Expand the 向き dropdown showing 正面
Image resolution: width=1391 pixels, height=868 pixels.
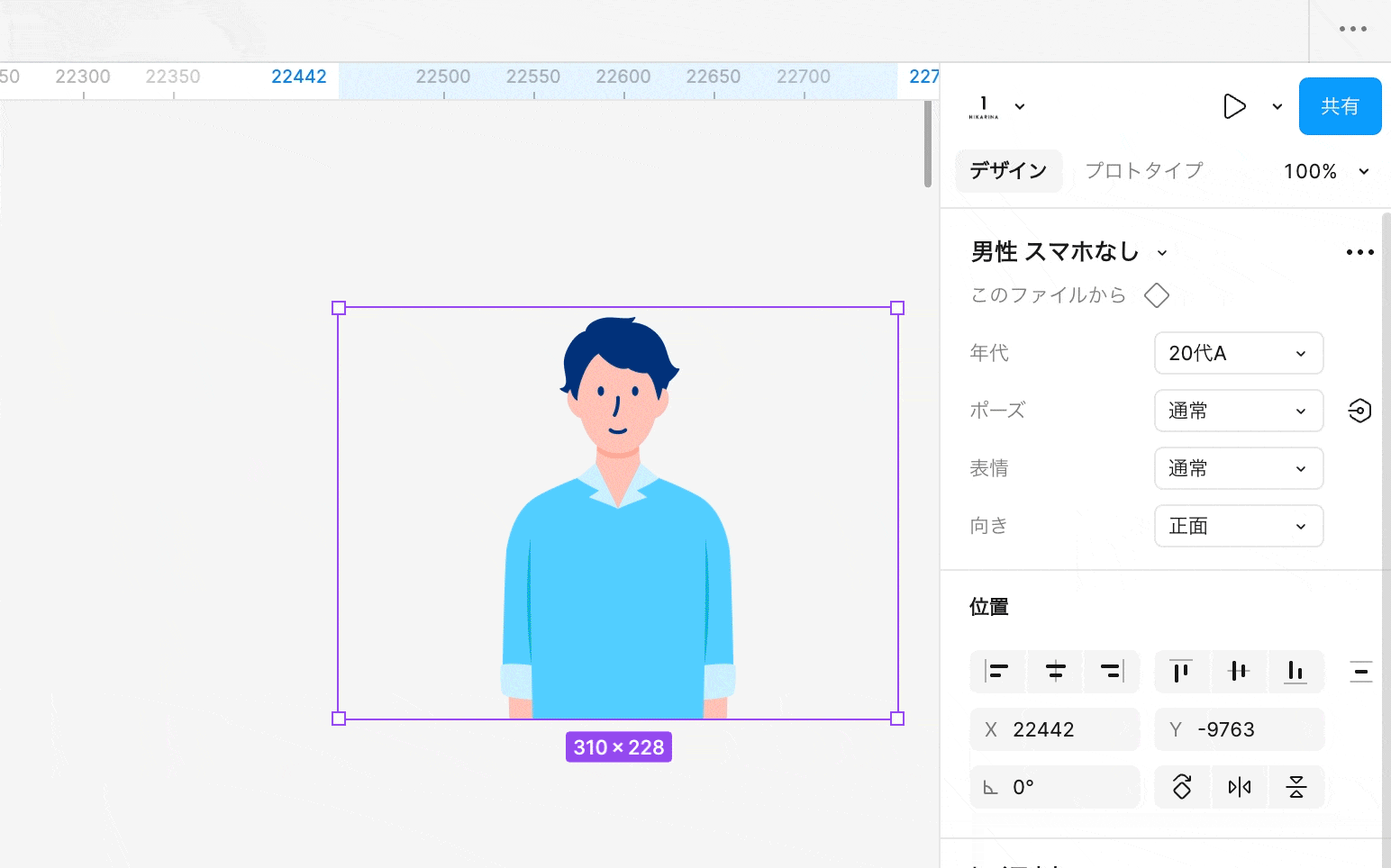click(1238, 526)
